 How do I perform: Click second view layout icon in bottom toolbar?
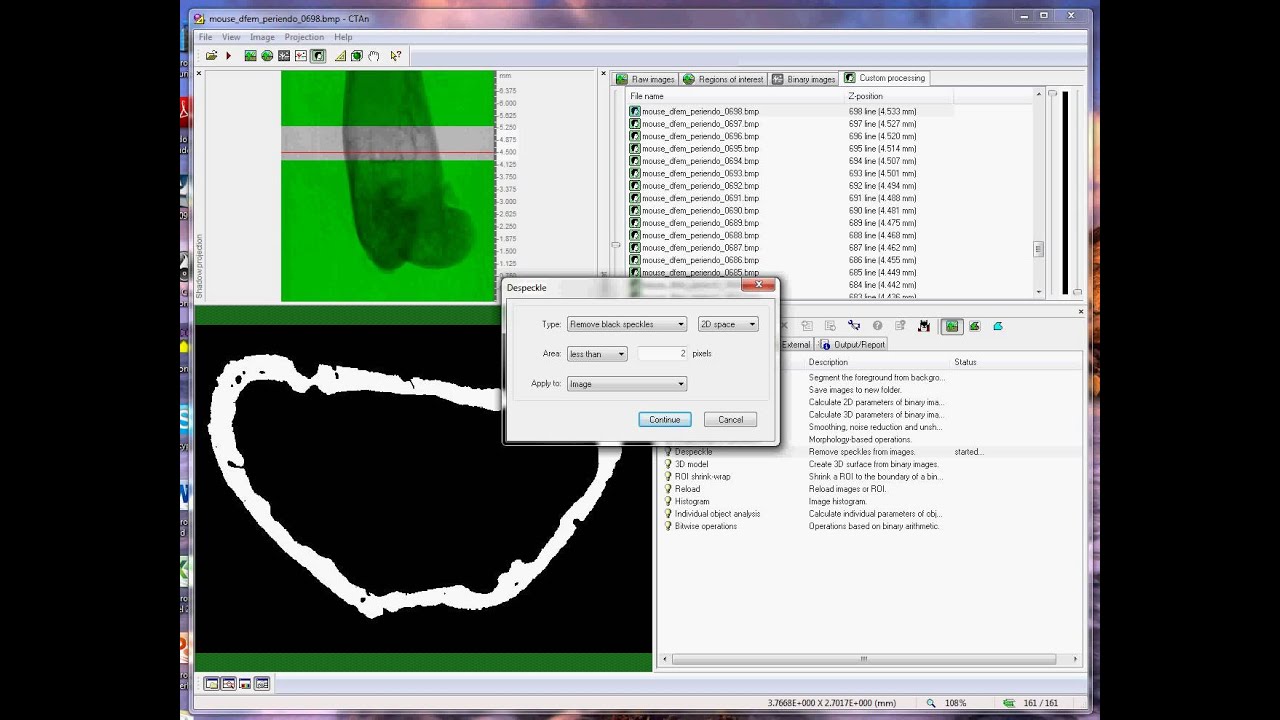pos(228,684)
